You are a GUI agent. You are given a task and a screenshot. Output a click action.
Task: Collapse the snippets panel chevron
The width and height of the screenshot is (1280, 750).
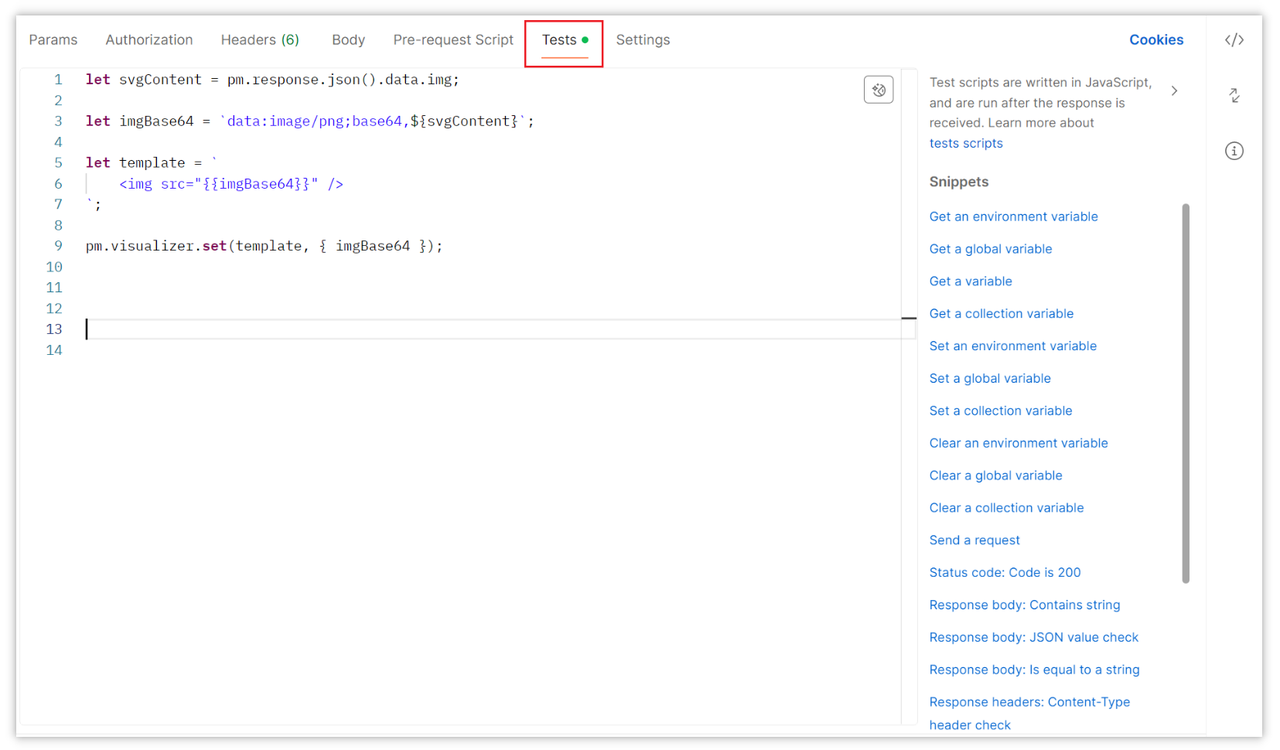tap(1174, 91)
